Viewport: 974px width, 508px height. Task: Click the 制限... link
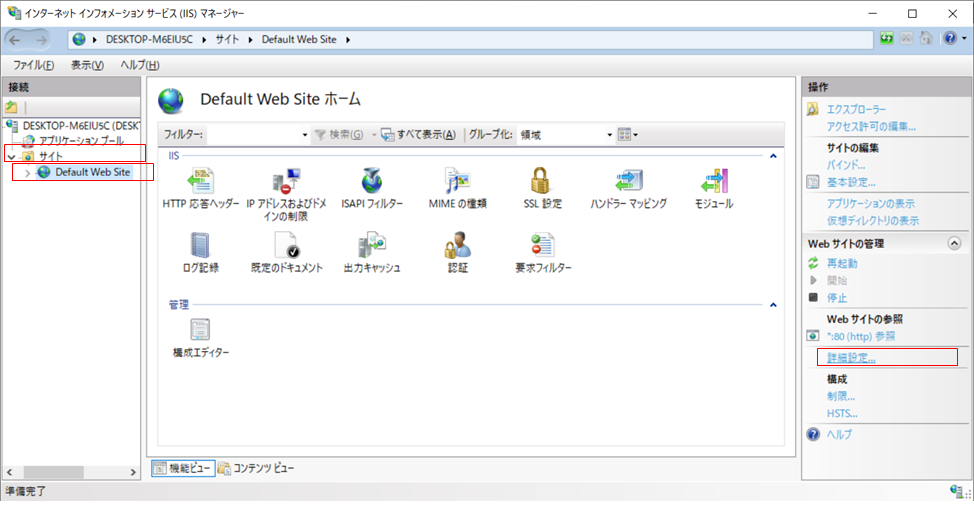point(840,396)
